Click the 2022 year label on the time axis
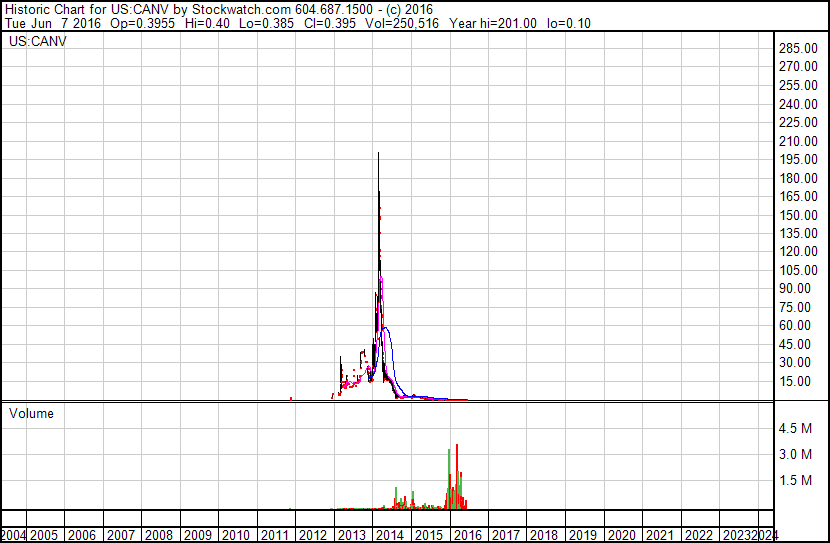 [x=699, y=536]
